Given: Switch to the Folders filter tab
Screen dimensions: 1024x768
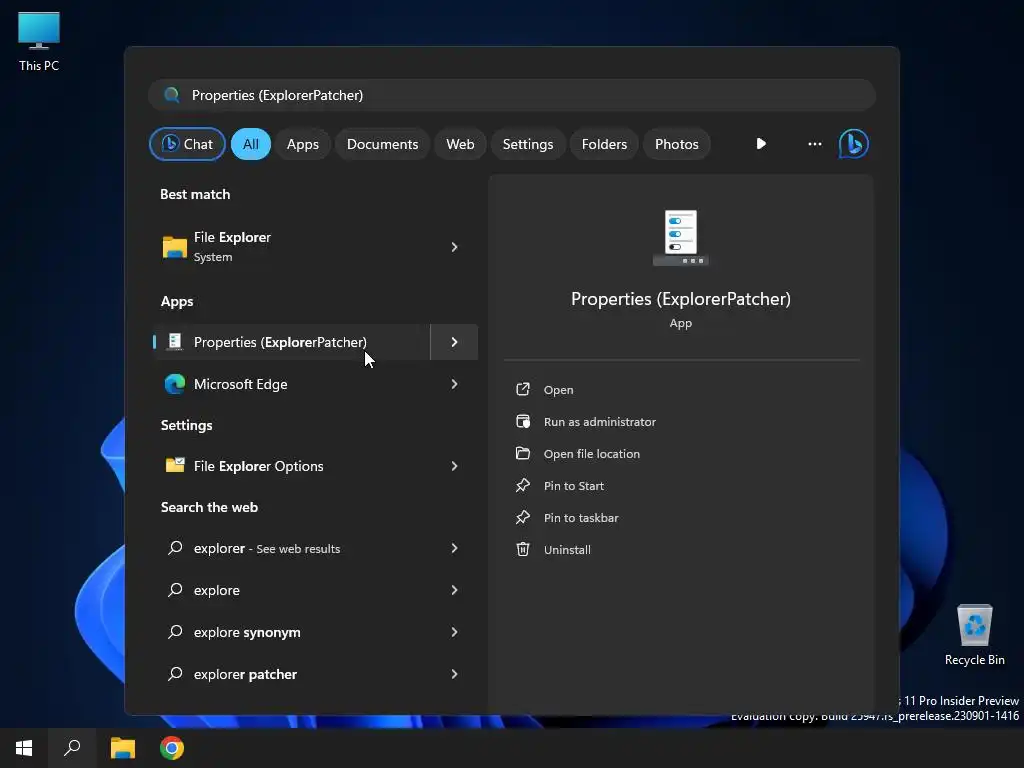Looking at the screenshot, I should point(604,144).
